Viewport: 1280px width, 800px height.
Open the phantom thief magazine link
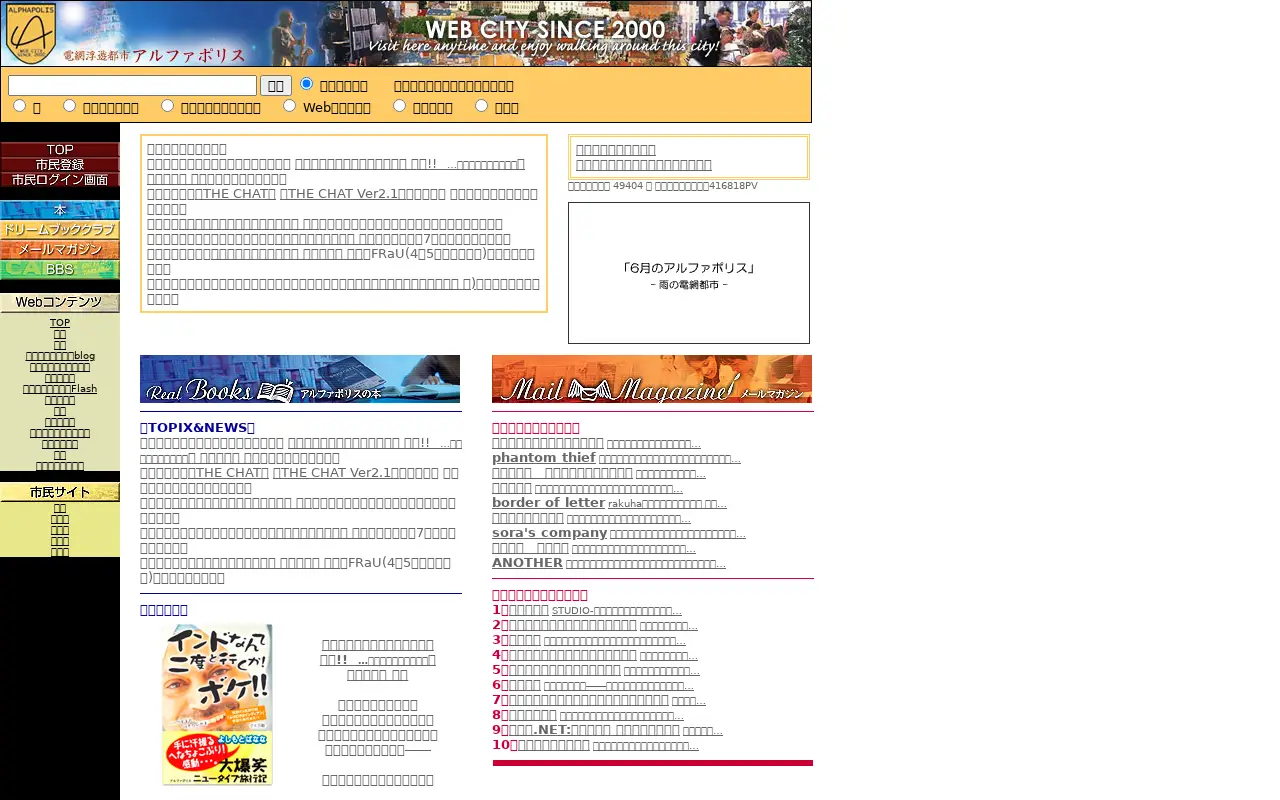(544, 458)
